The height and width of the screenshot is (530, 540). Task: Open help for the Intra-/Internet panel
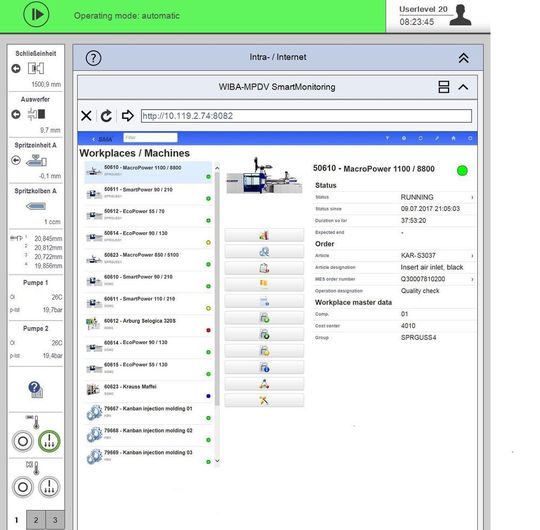[93, 58]
